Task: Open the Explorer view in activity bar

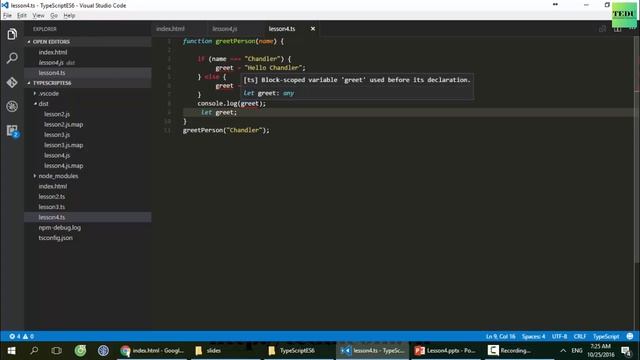Action: [x=12, y=34]
